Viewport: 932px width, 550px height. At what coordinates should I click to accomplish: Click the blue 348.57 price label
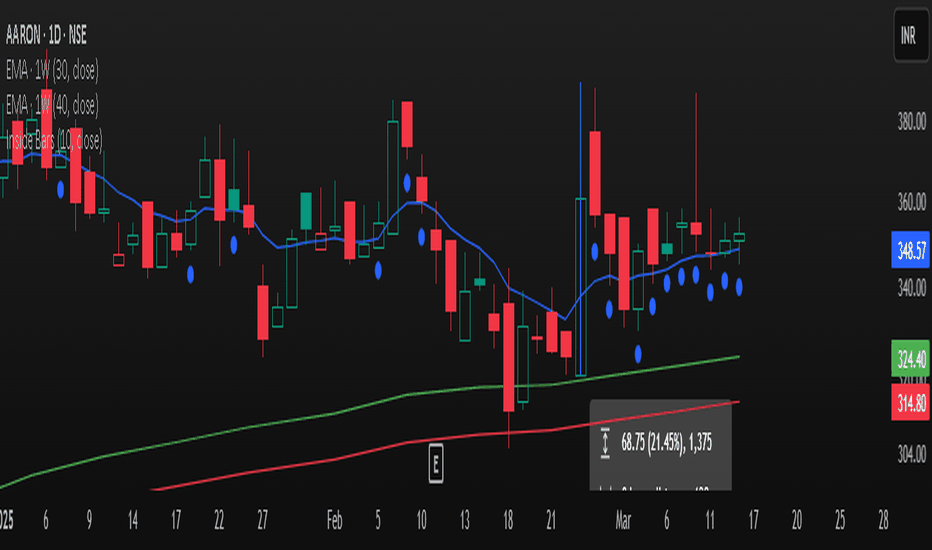click(911, 250)
